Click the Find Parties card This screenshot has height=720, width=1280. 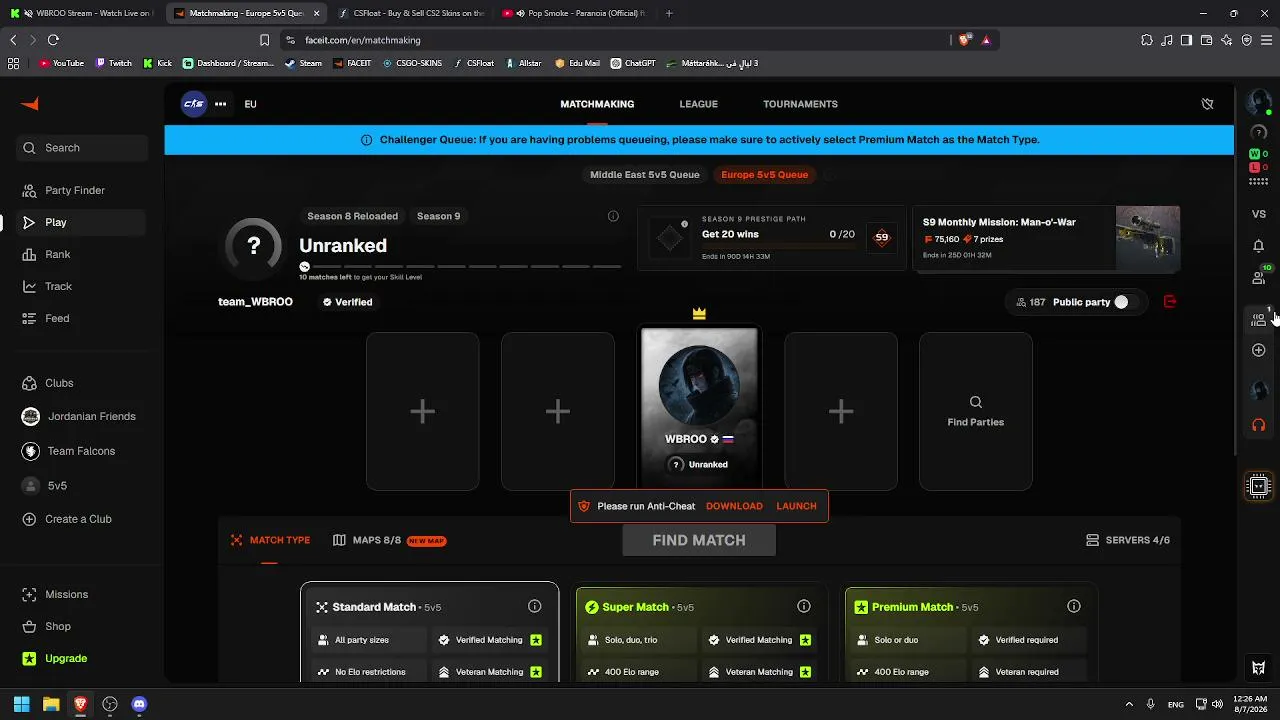coord(975,411)
